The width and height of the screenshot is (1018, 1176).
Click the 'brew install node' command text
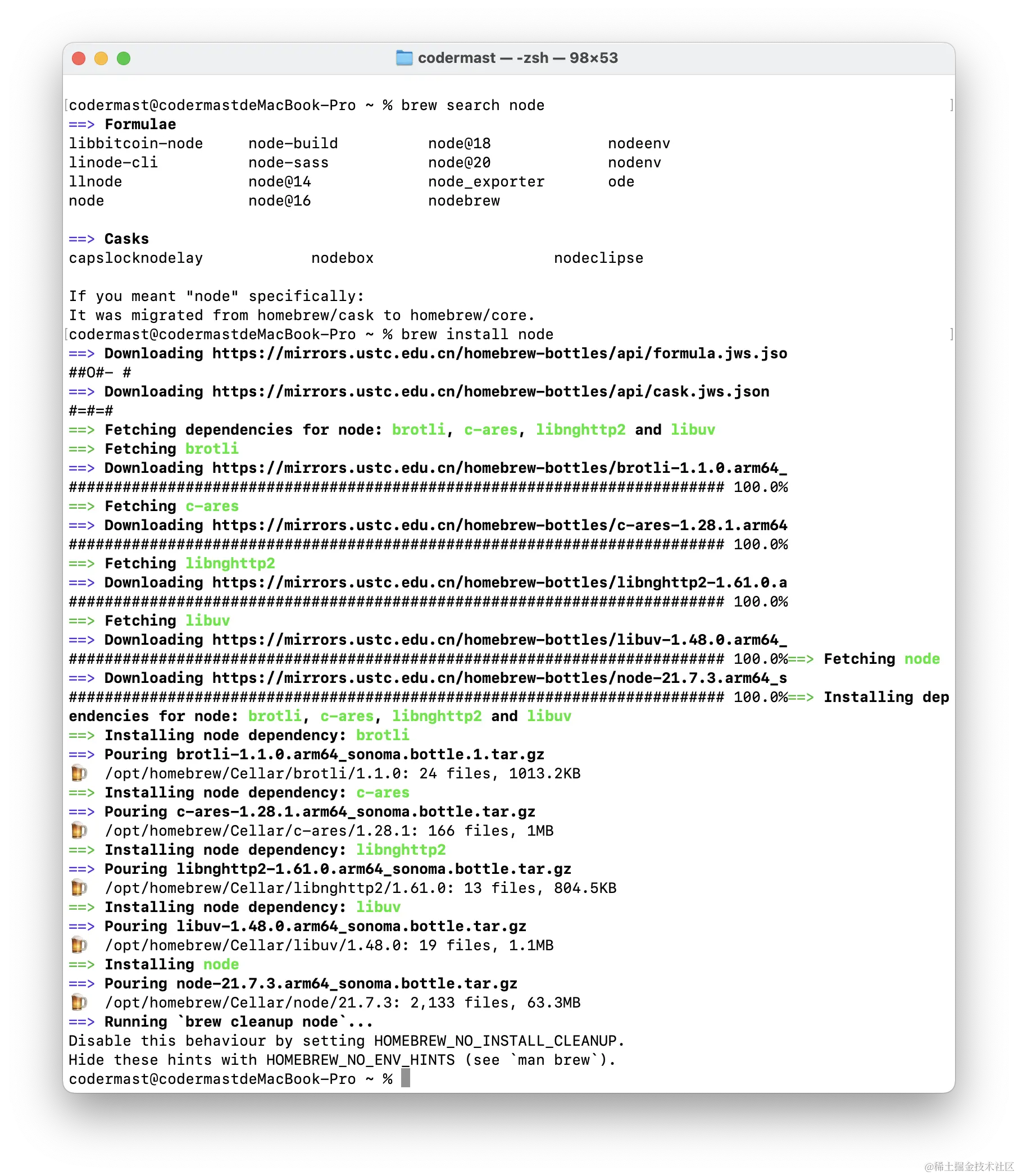point(477,335)
